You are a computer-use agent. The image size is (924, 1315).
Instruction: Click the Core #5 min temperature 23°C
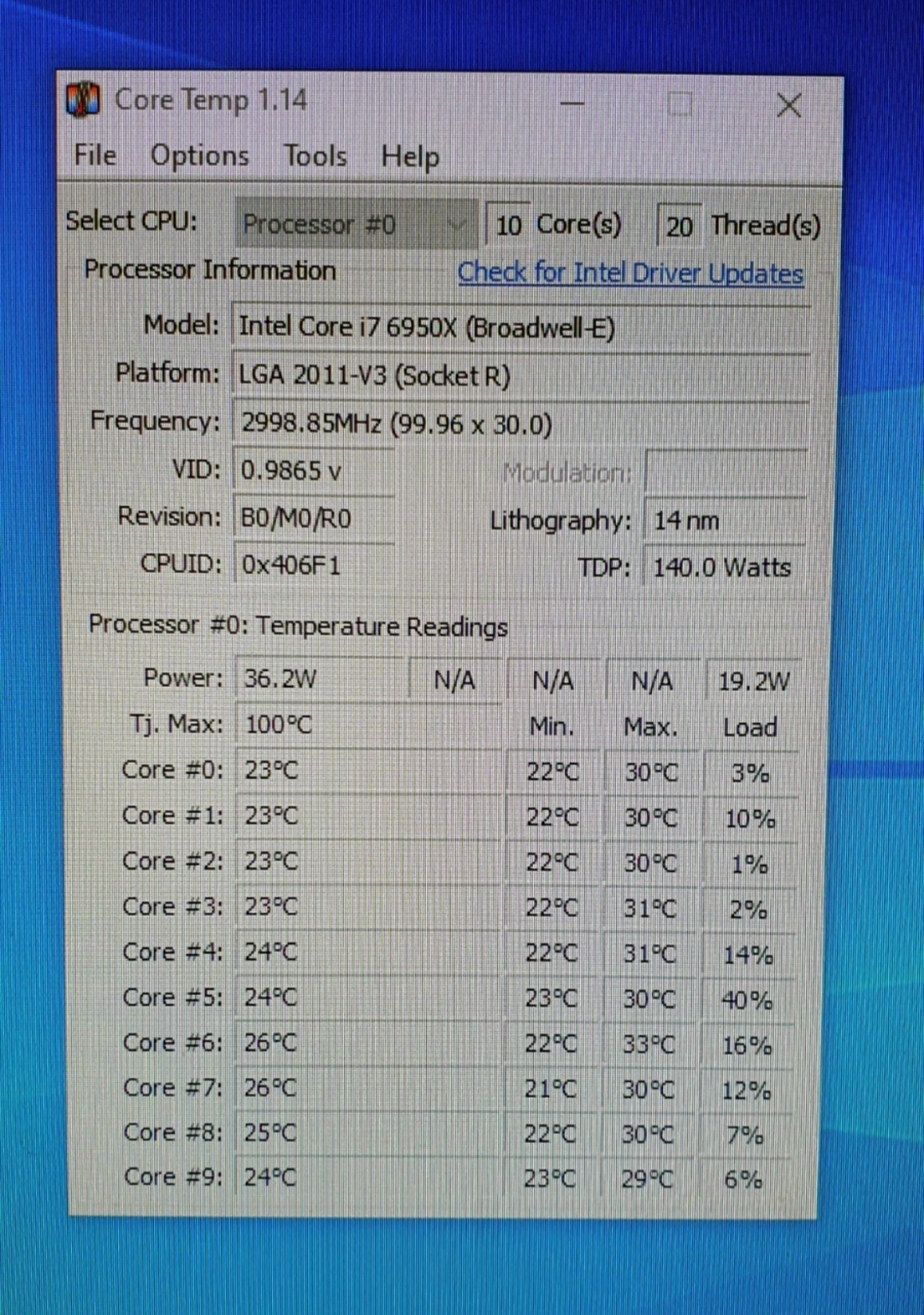[x=552, y=998]
